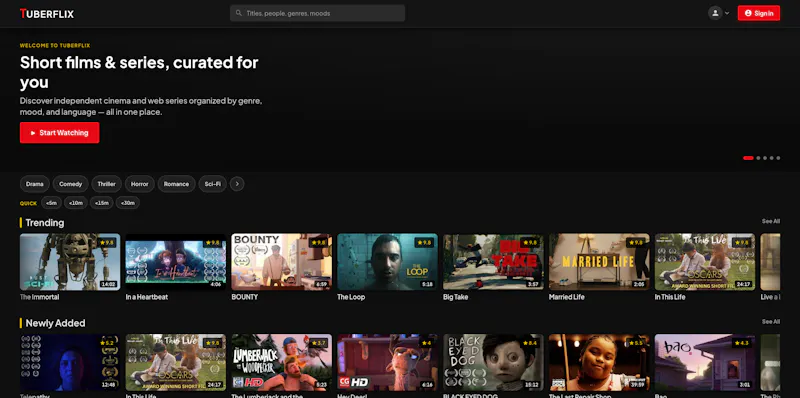Image resolution: width=800 pixels, height=398 pixels.
Task: Click the 3:01 duration badge on Bao
Action: [x=744, y=385]
